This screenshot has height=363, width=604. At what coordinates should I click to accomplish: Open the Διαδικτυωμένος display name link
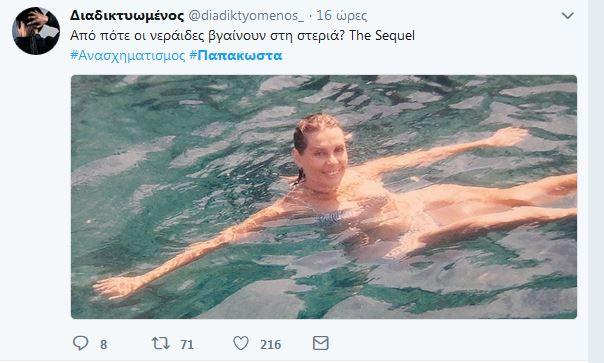coord(127,15)
